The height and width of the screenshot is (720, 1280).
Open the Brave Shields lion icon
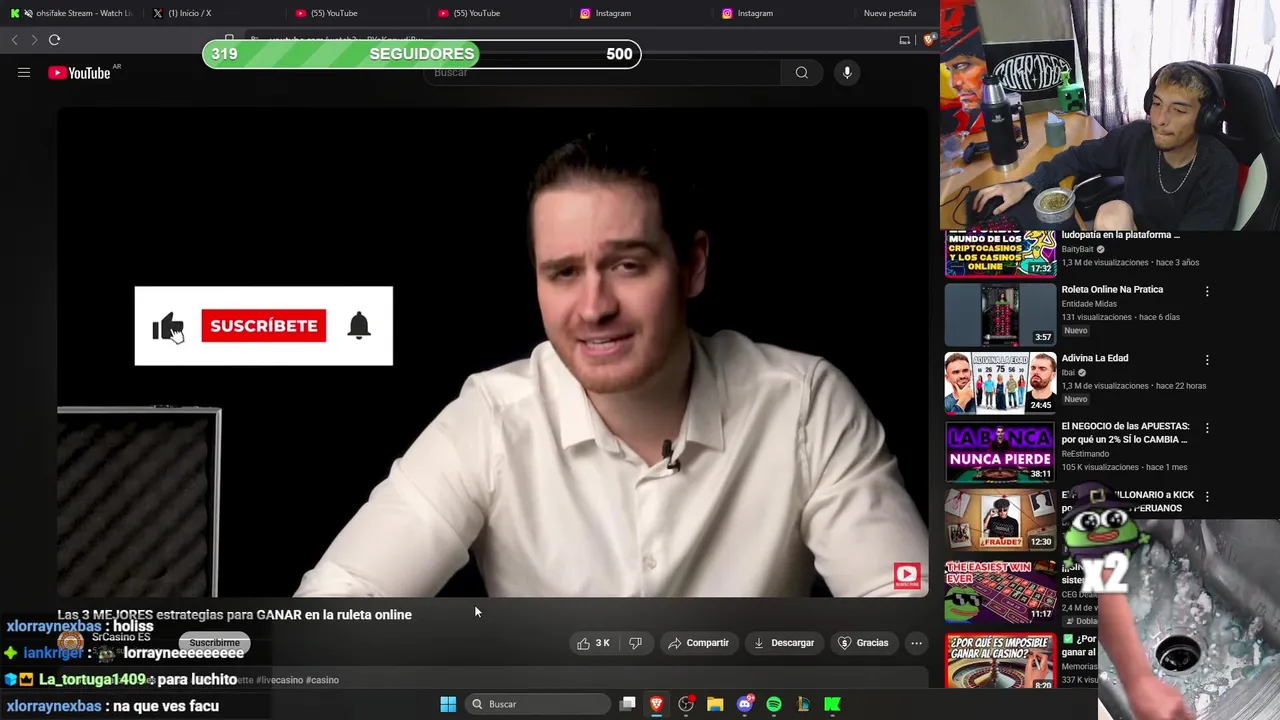(929, 40)
